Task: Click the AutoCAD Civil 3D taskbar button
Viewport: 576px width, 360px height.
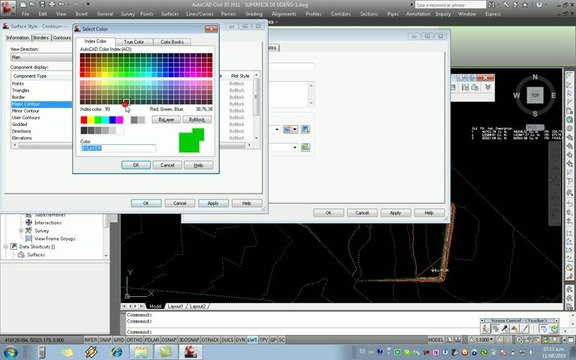Action: tap(190, 352)
